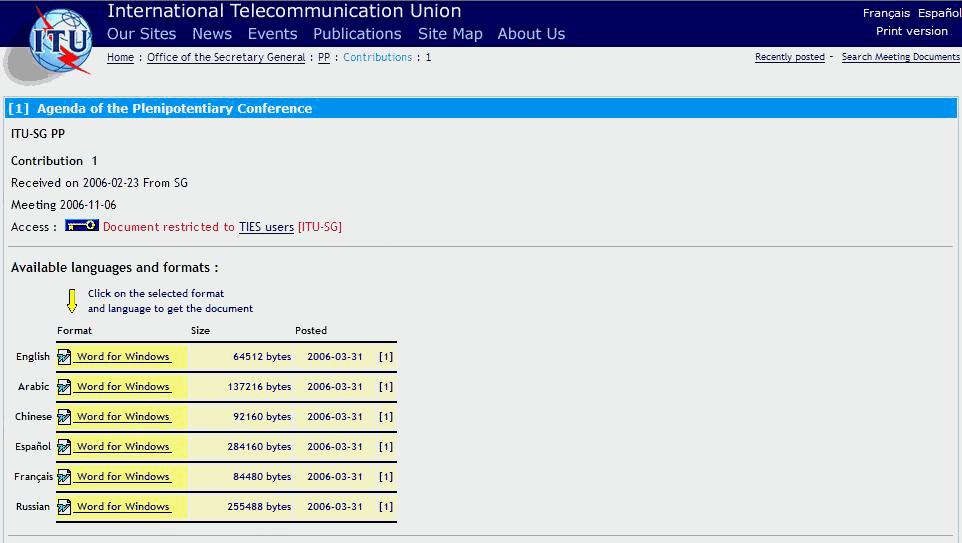
Task: Open the News menu item
Action: (x=212, y=34)
